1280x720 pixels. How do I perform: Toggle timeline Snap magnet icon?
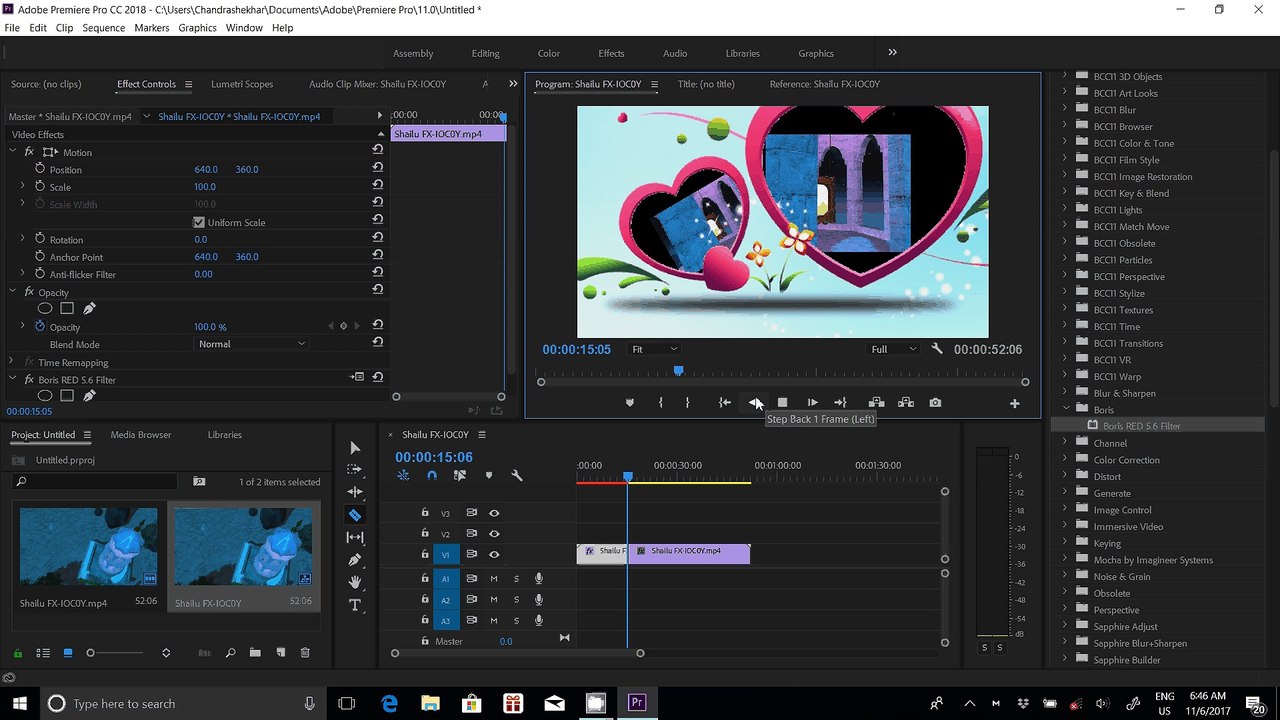(432, 476)
